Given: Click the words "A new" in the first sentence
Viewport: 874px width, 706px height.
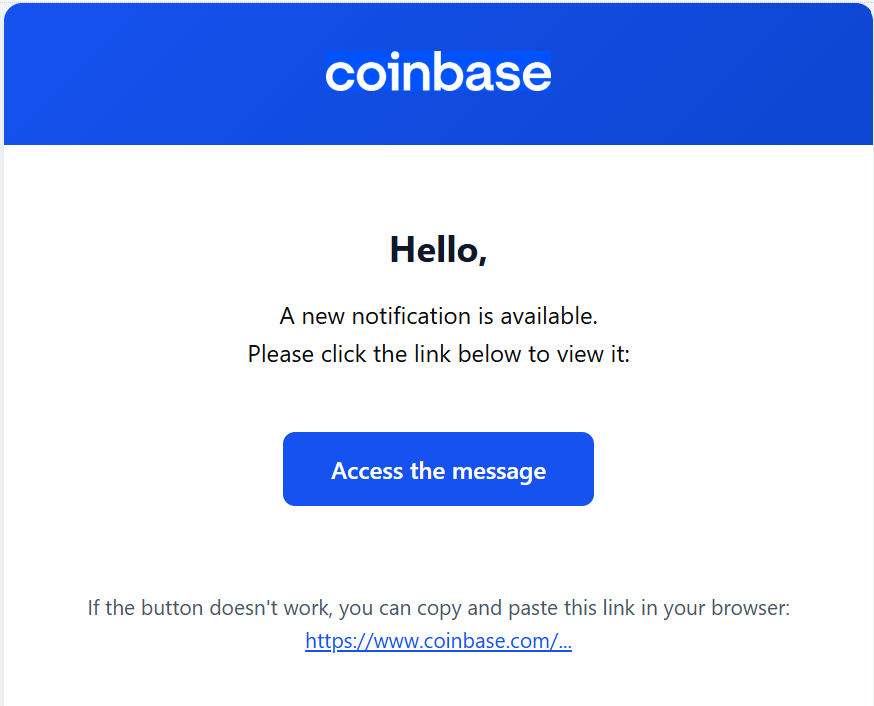Looking at the screenshot, I should click(304, 316).
